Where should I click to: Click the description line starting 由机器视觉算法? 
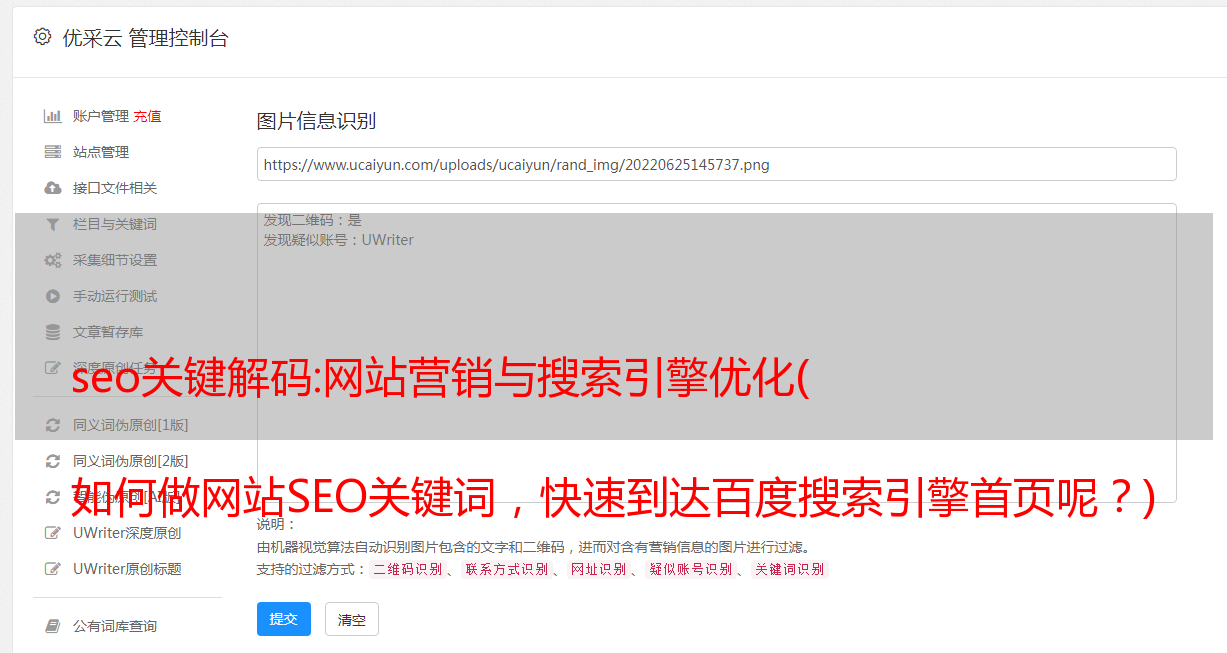(533, 547)
